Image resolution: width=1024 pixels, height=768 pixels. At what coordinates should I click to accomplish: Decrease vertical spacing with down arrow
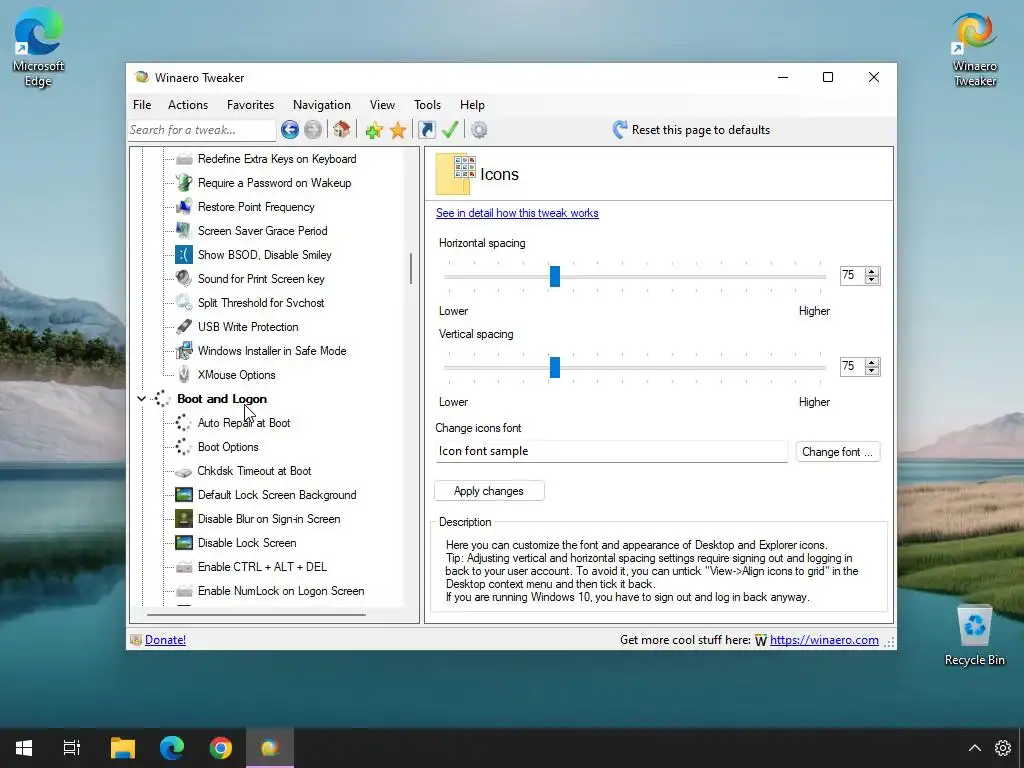tap(871, 370)
